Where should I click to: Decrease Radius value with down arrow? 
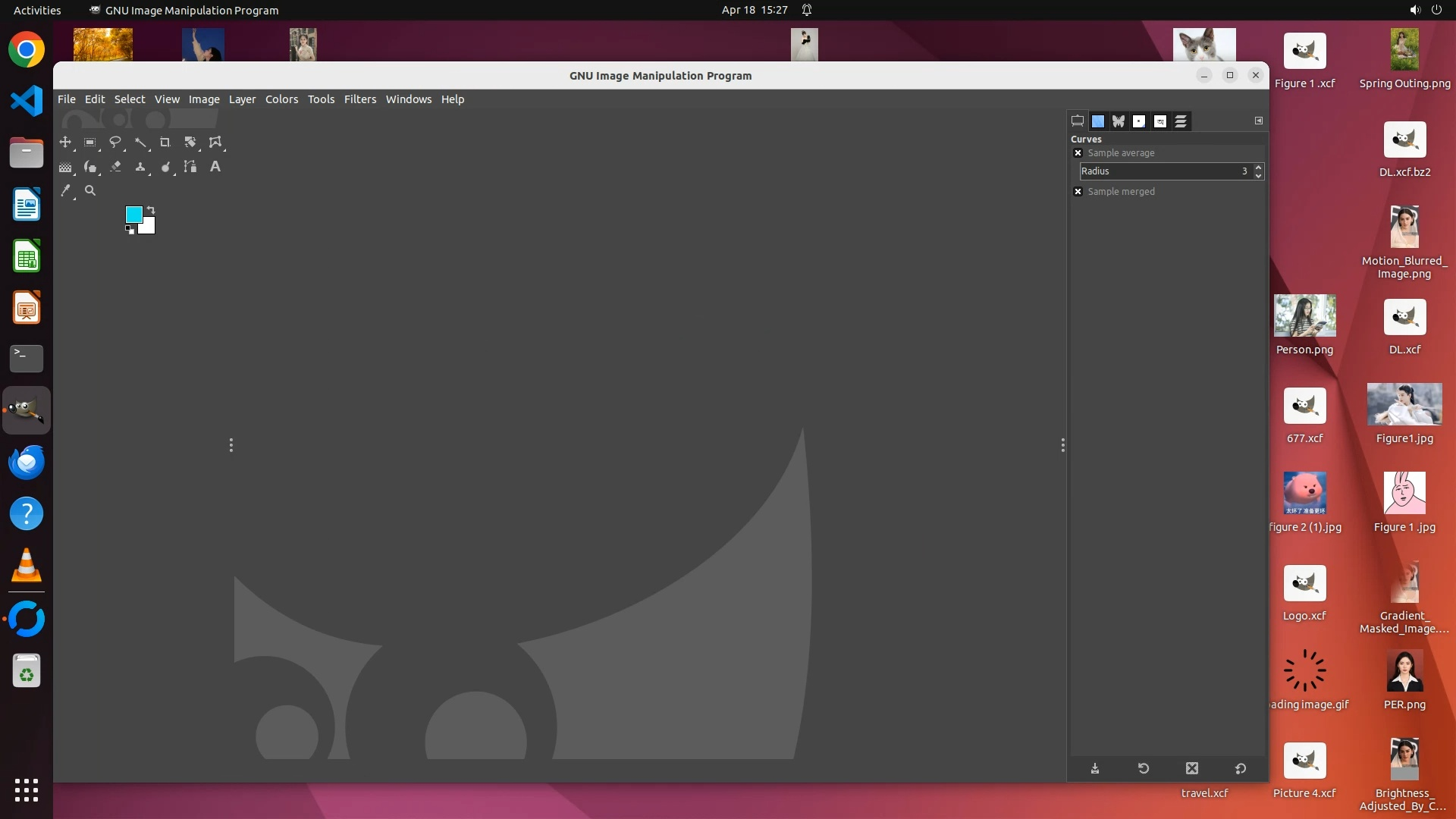pyautogui.click(x=1259, y=176)
